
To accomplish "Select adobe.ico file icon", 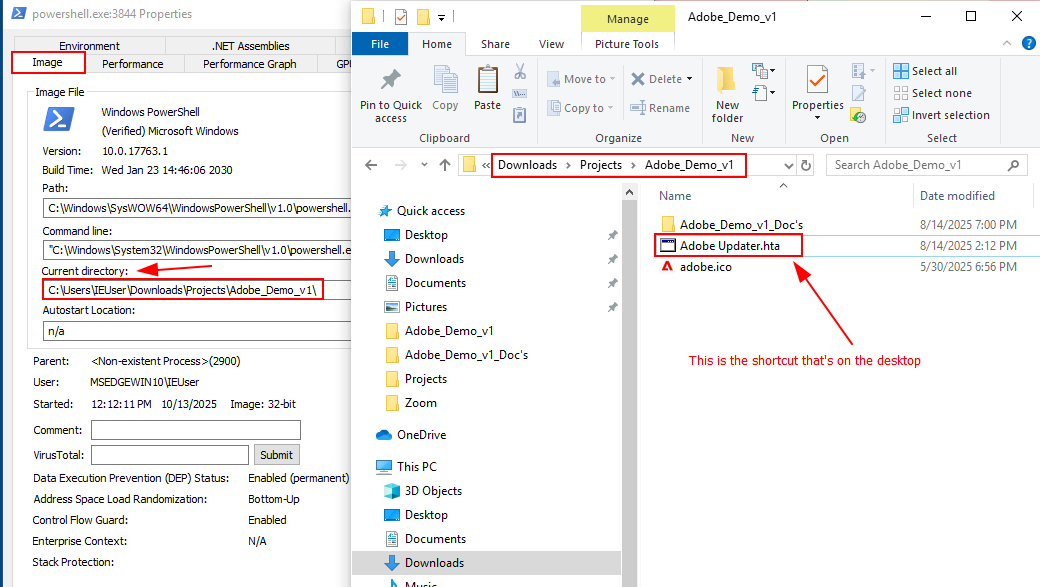I will tap(668, 267).
